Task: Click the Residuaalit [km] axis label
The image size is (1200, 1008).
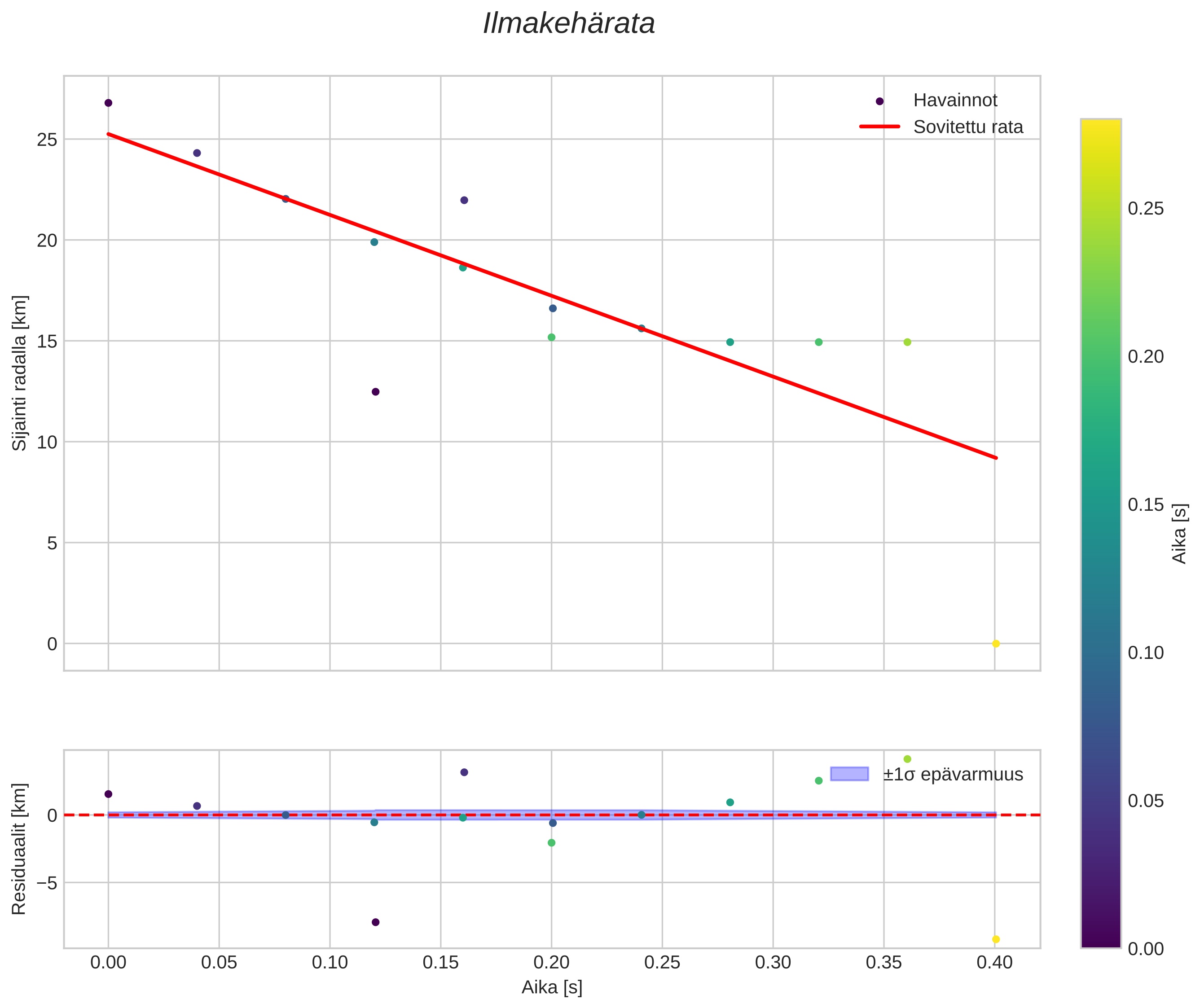Action: (x=19, y=849)
